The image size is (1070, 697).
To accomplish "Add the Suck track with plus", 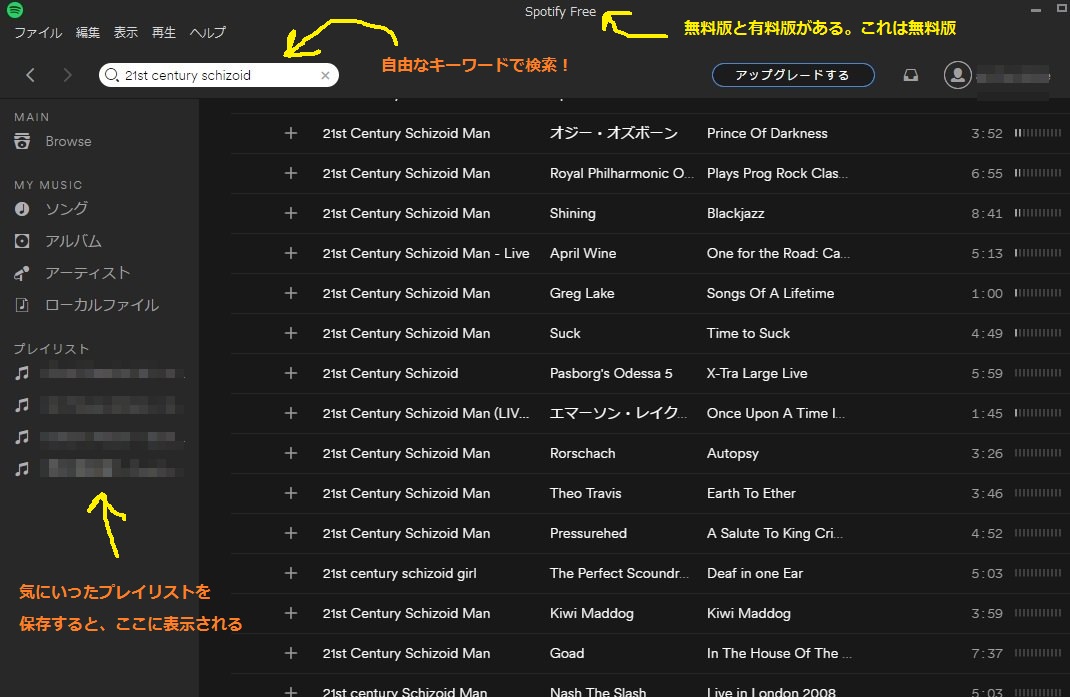I will pyautogui.click(x=291, y=333).
